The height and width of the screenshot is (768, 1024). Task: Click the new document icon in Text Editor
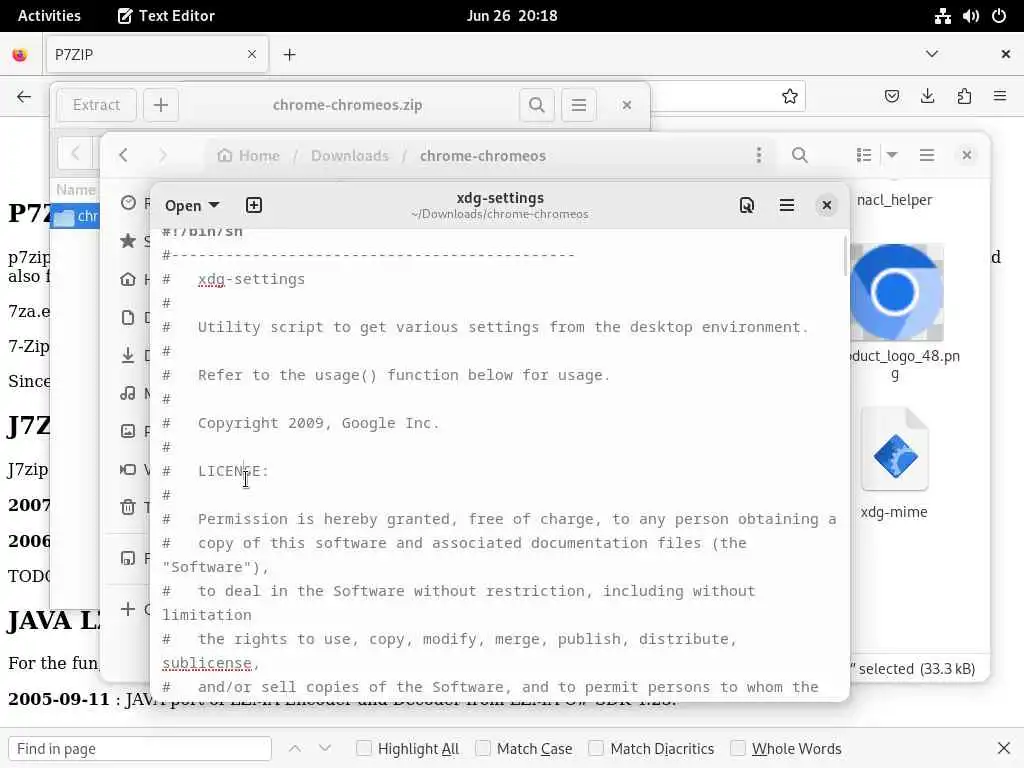pos(253,206)
